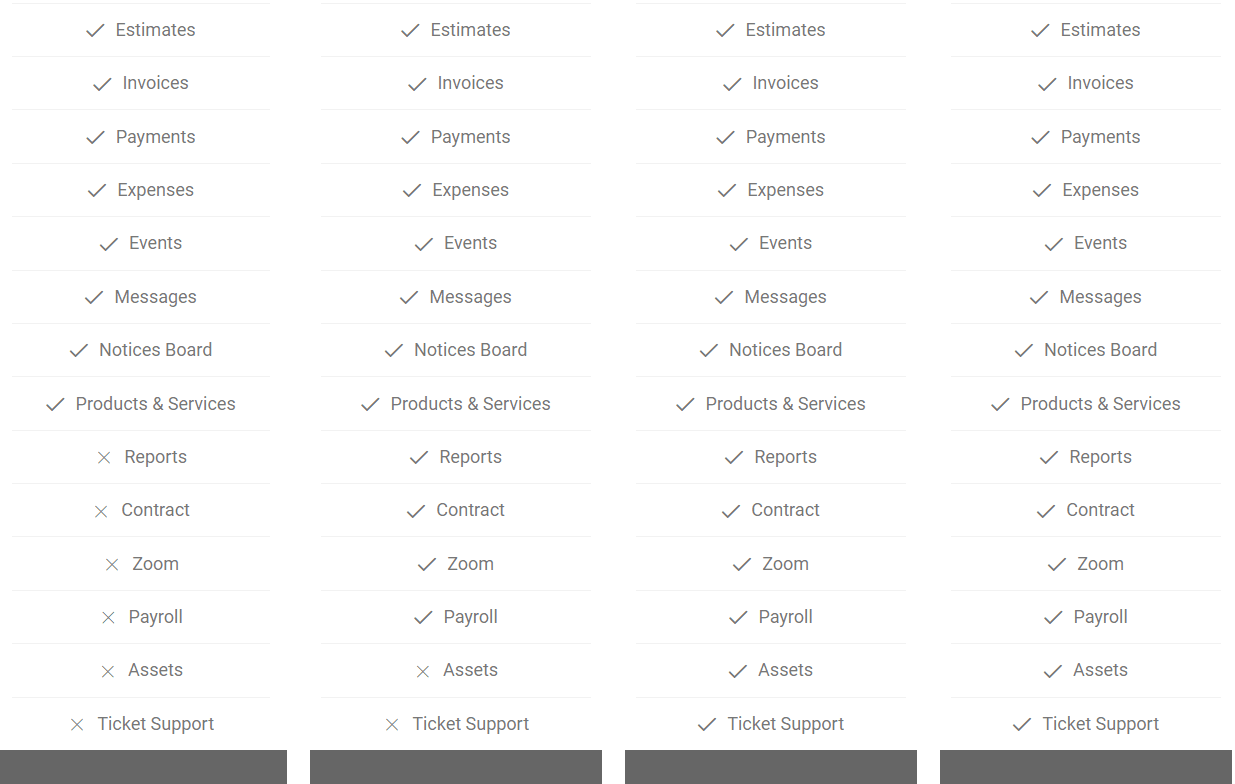Click the checkmark beside Reports in the second column
This screenshot has width=1235, height=784.
(419, 457)
